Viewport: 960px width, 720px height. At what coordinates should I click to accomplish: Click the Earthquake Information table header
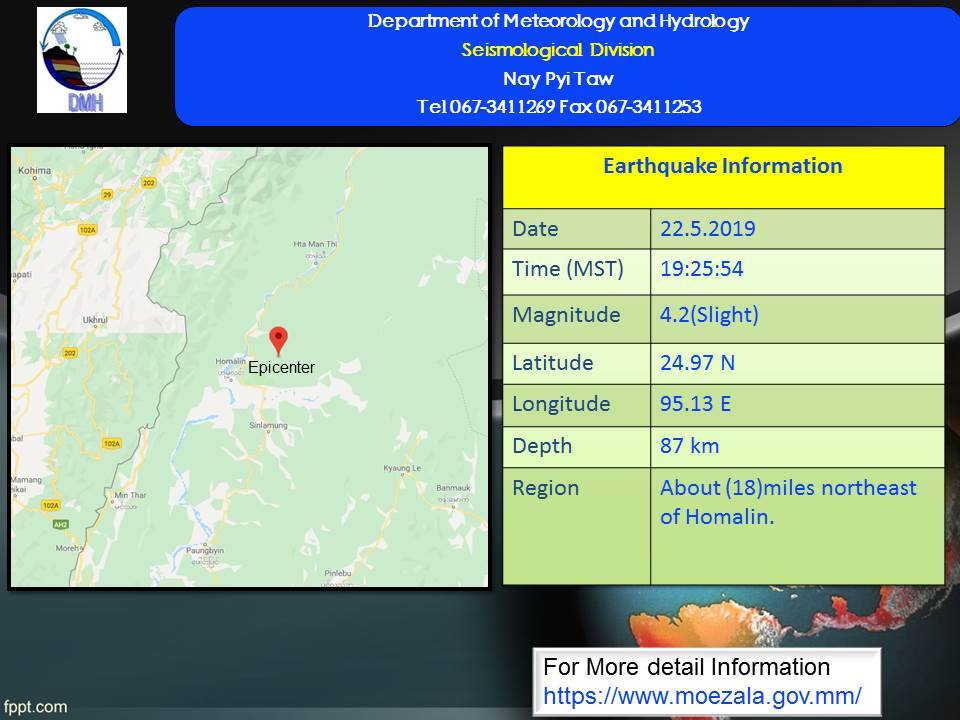722,166
